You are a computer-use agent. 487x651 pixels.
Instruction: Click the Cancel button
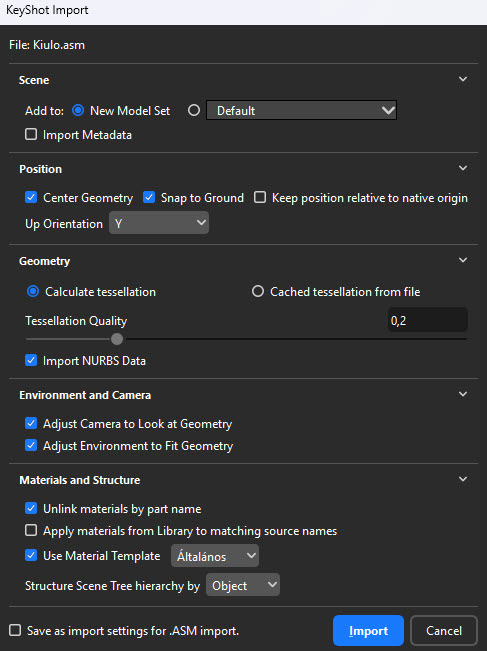[x=444, y=631]
